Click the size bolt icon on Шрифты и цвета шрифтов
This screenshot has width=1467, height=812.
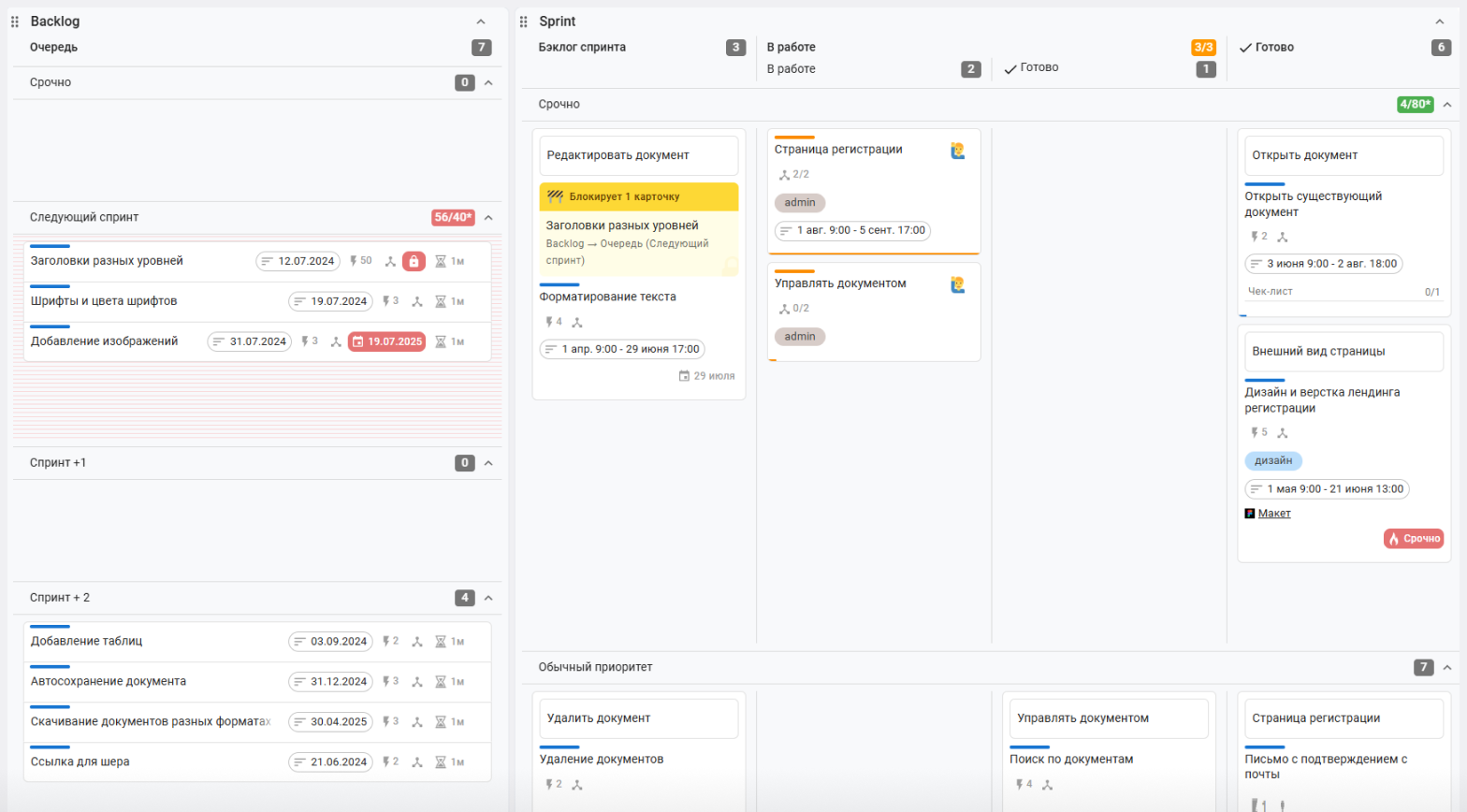coord(385,301)
